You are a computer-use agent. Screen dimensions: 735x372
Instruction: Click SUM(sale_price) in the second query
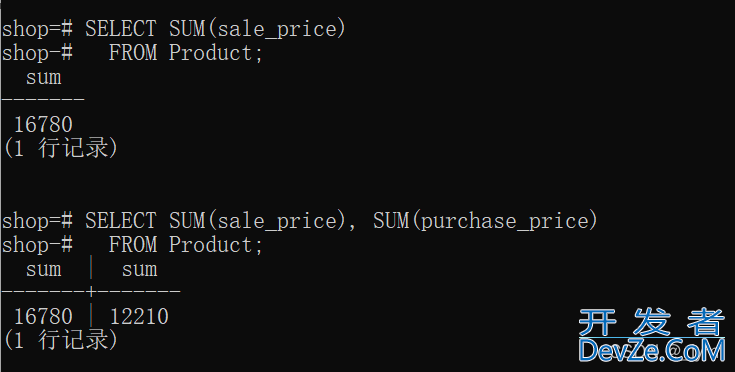pyautogui.click(x=257, y=221)
